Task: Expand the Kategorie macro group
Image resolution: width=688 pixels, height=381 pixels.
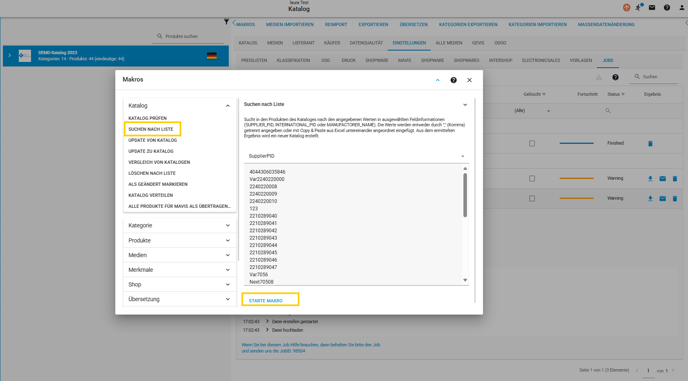Action: click(227, 226)
